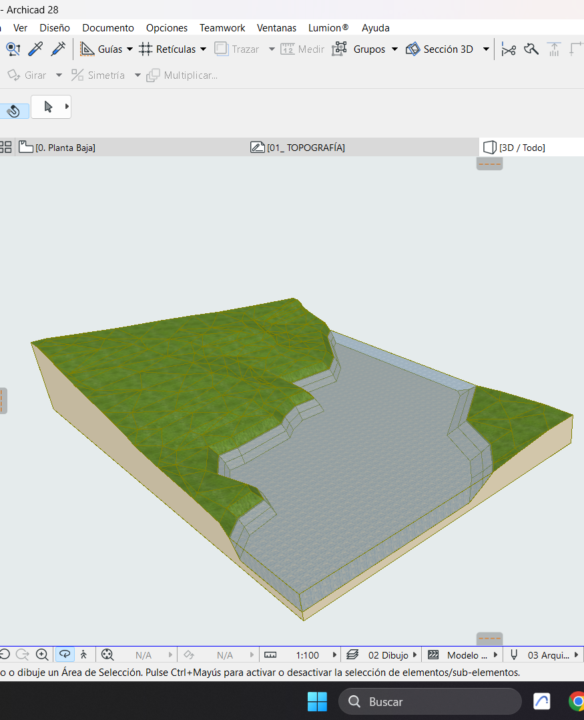Click the zoom-in magnifier in bottom bar
Image resolution: width=584 pixels, height=720 pixels.
click(42, 654)
